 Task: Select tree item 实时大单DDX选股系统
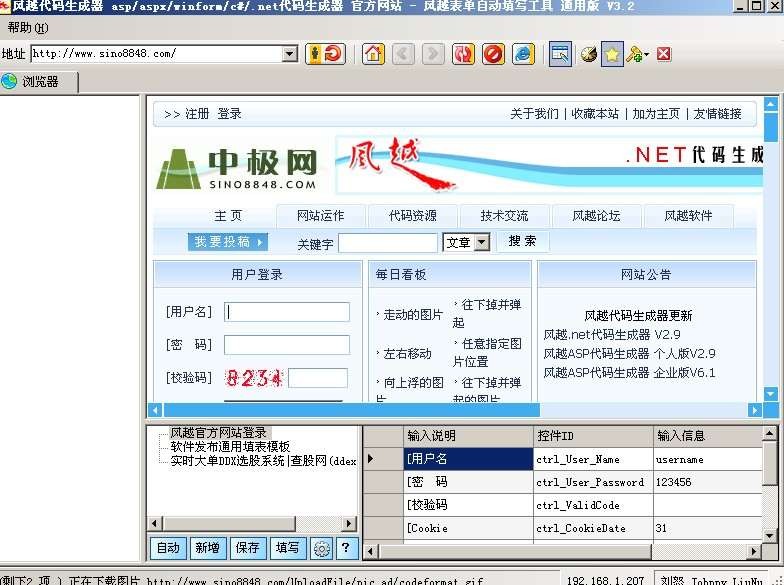263,460
